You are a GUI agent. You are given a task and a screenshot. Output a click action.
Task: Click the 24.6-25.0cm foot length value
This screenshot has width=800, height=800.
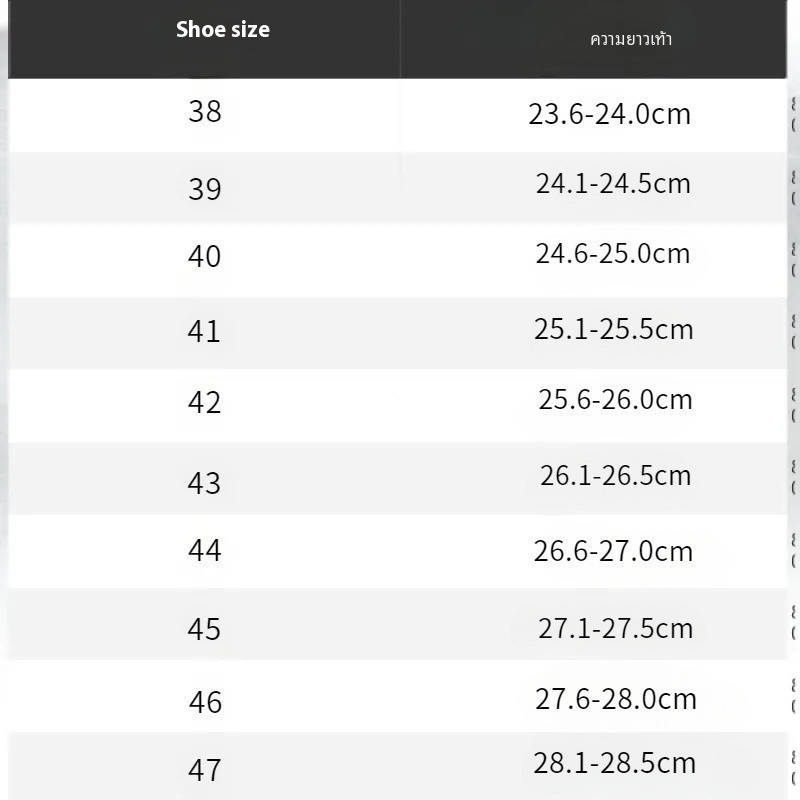[613, 254]
